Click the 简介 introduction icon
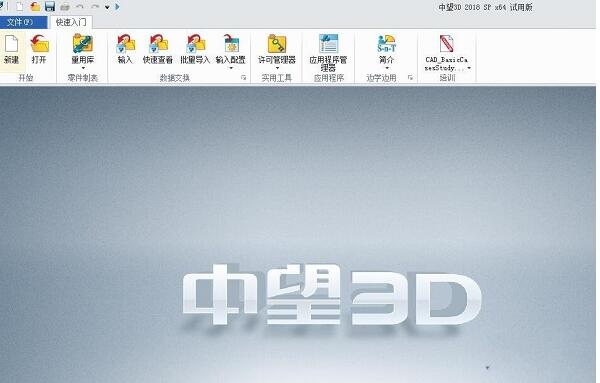The width and height of the screenshot is (600, 383). coord(386,44)
